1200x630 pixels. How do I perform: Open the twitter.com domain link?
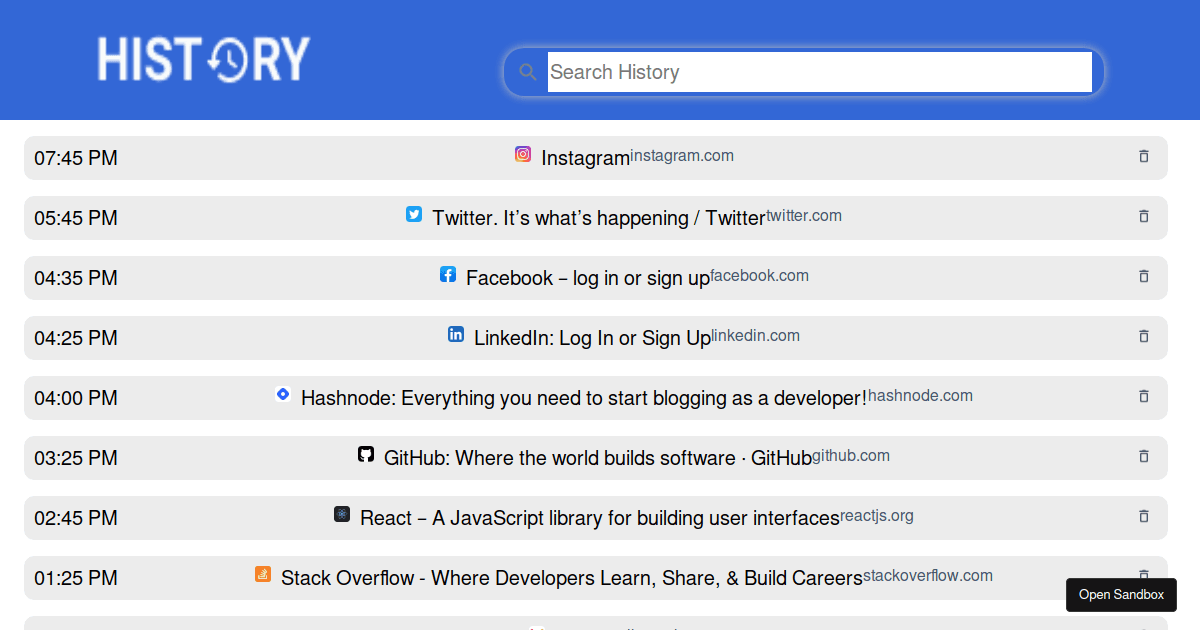804,215
